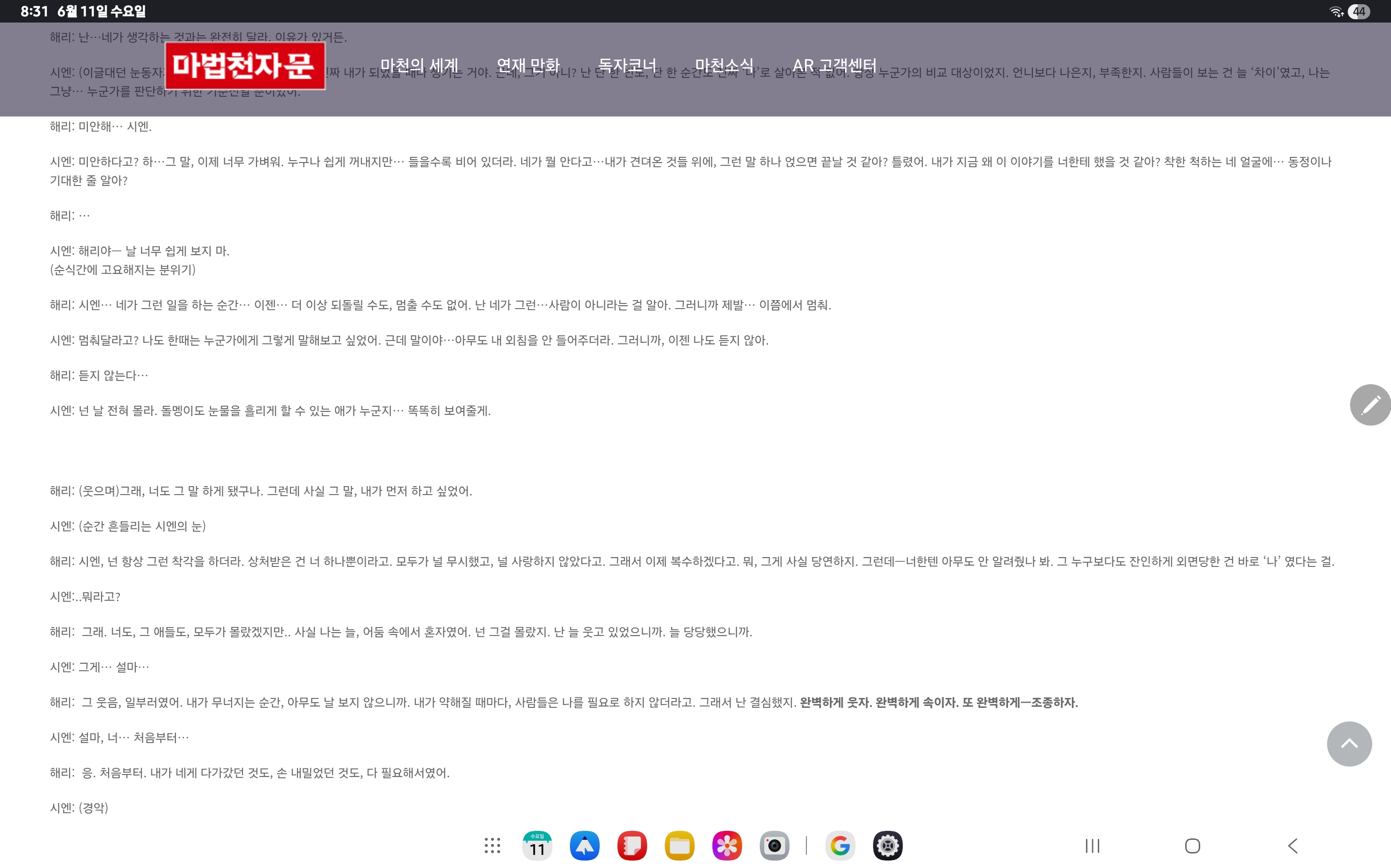Viewport: 1391px width, 868px height.
Task: Select AR 고객센터 menu item
Action: coord(834,65)
